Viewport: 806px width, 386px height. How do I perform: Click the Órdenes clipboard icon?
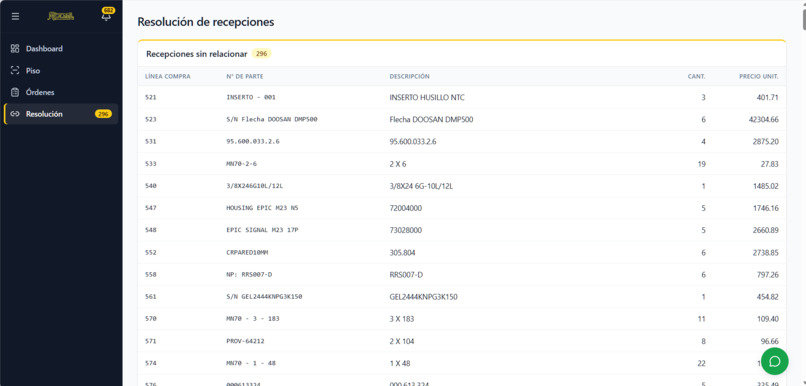pos(15,93)
